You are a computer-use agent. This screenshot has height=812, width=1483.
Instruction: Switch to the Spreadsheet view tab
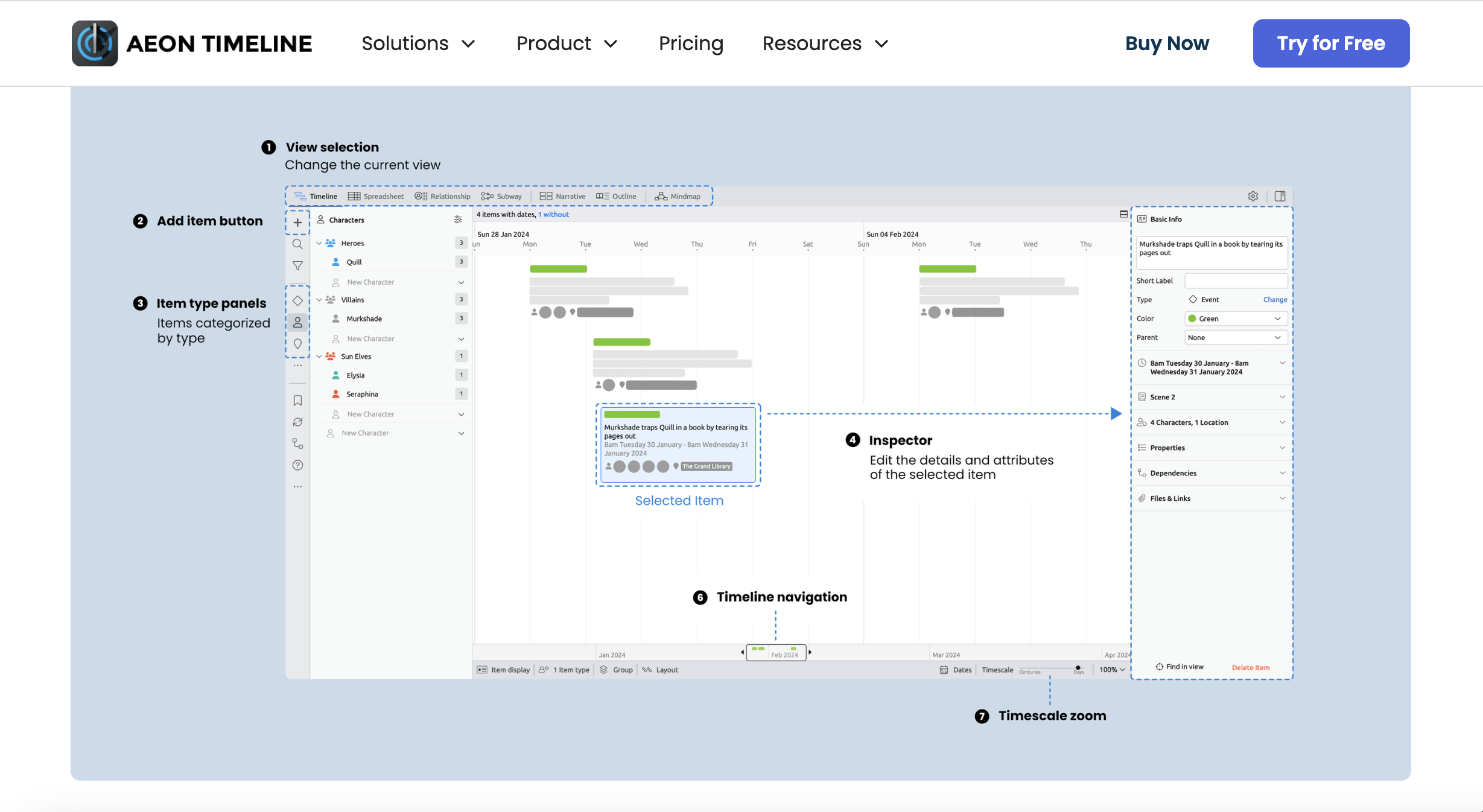click(x=376, y=196)
